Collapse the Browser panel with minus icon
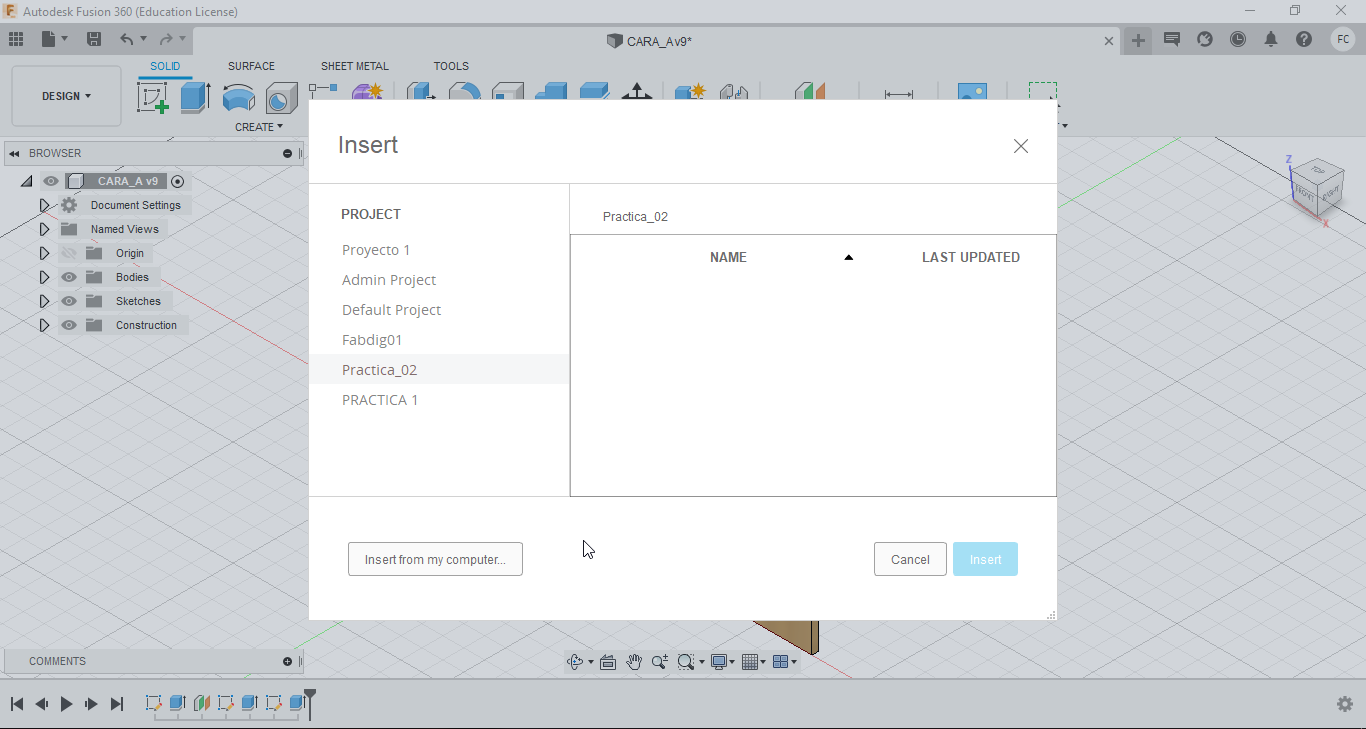This screenshot has height=729, width=1366. (288, 153)
